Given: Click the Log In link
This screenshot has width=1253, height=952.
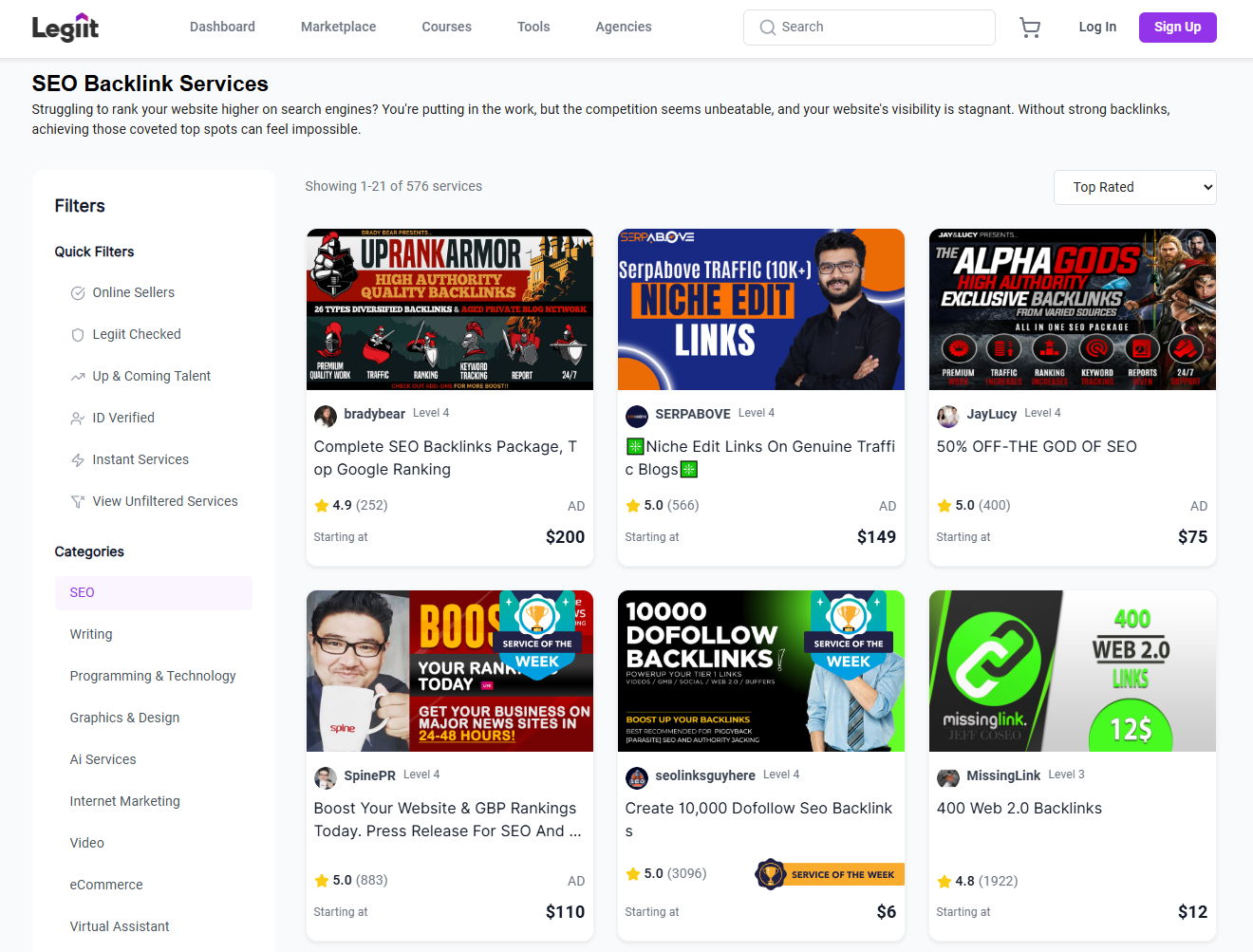Looking at the screenshot, I should (1097, 27).
